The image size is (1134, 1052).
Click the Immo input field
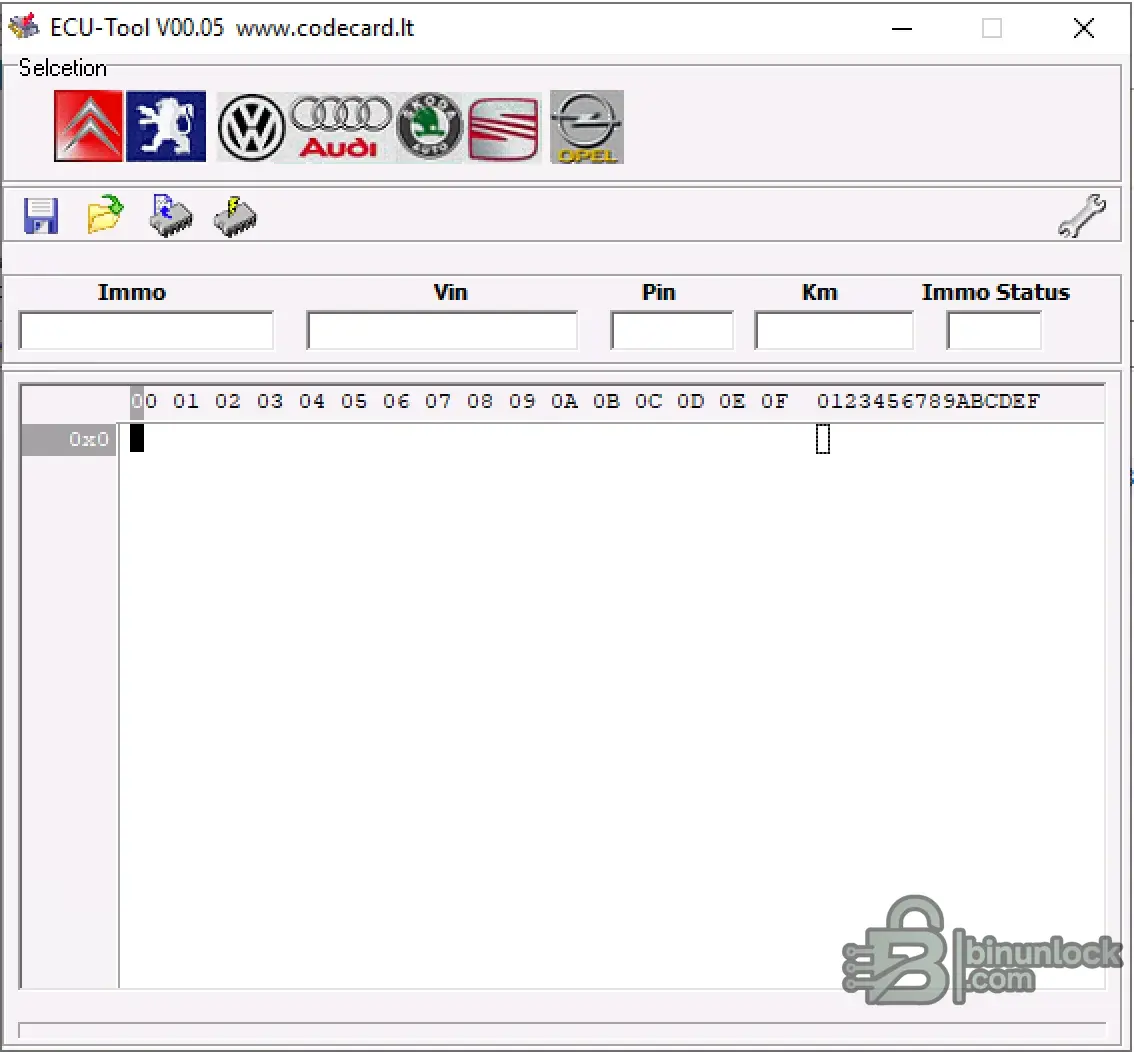146,331
